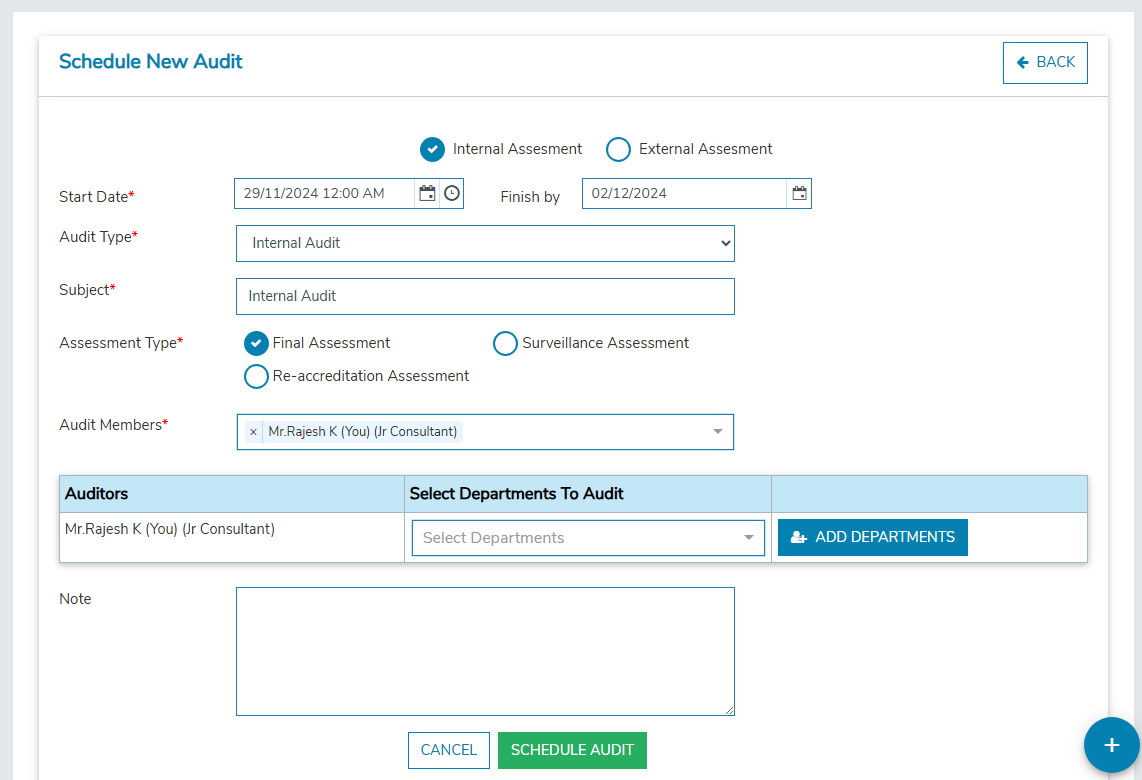Open the Finish by calendar picker icon
This screenshot has width=1142, height=780.
coord(799,193)
